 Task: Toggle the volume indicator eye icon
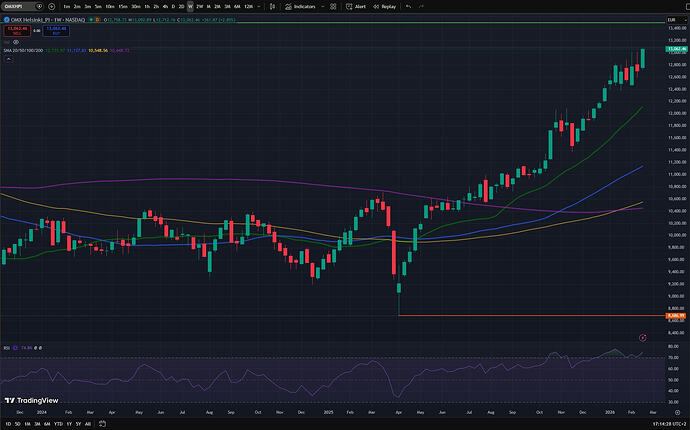[x=16, y=42]
